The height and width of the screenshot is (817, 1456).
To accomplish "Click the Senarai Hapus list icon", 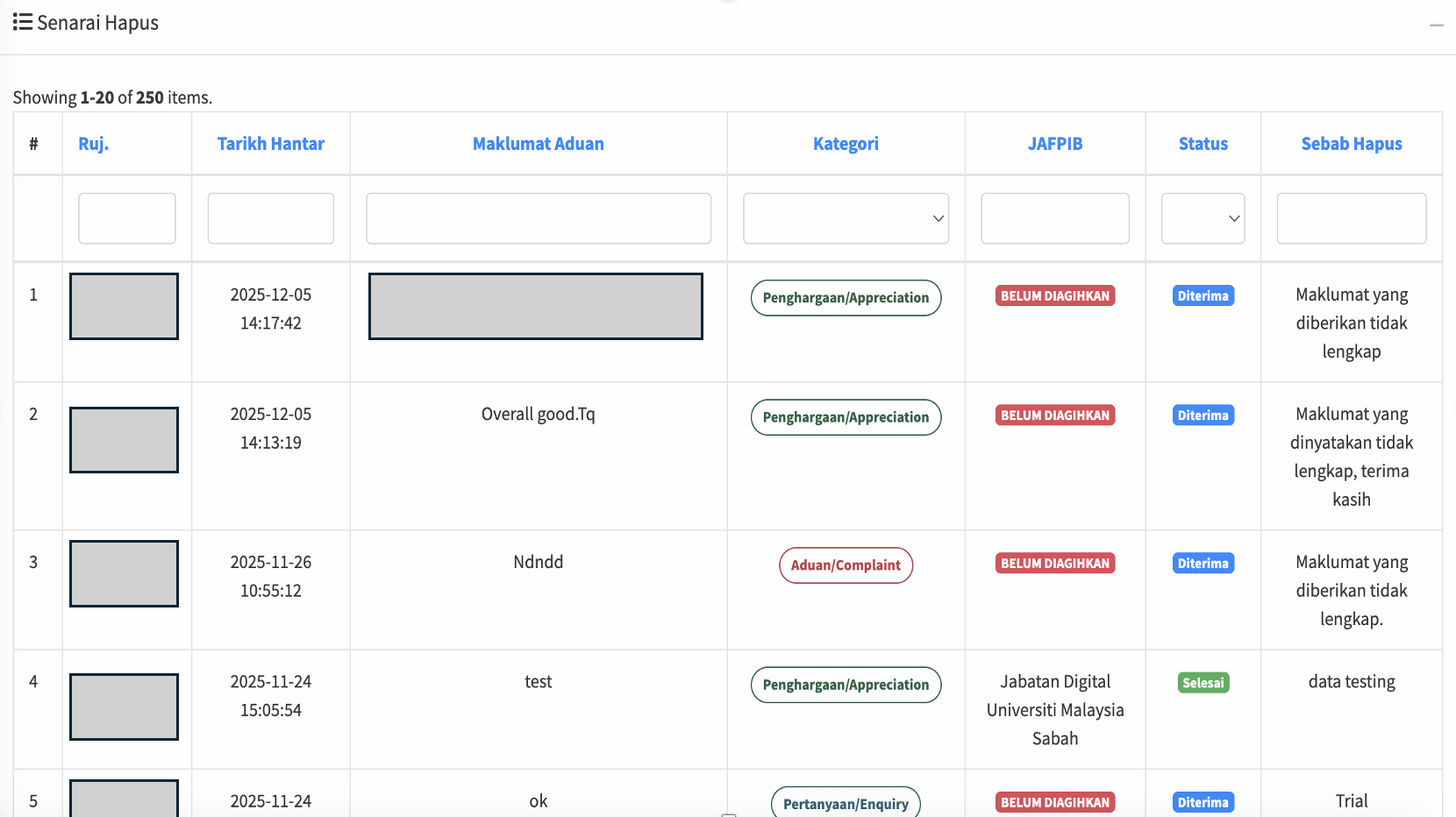I will tap(23, 22).
